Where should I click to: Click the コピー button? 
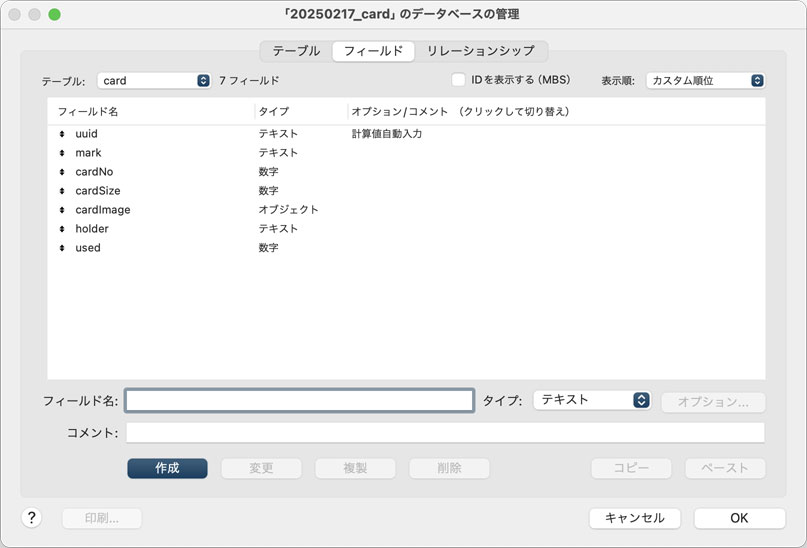(631, 468)
